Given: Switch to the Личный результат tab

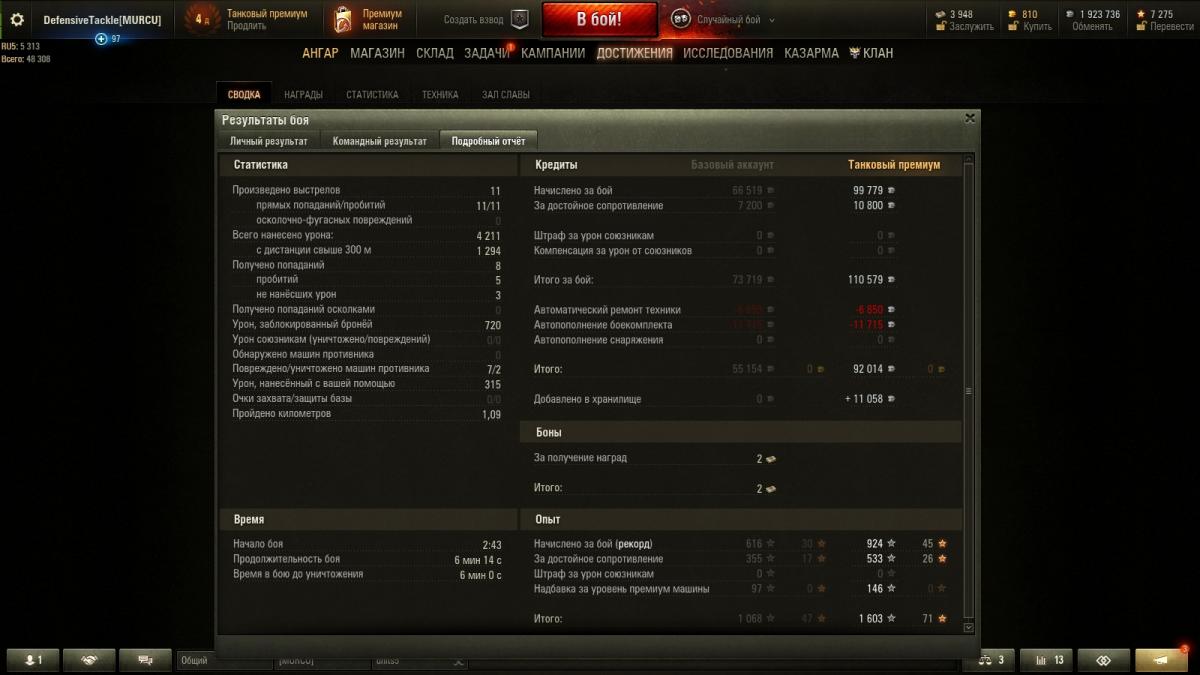Looking at the screenshot, I should [269, 141].
